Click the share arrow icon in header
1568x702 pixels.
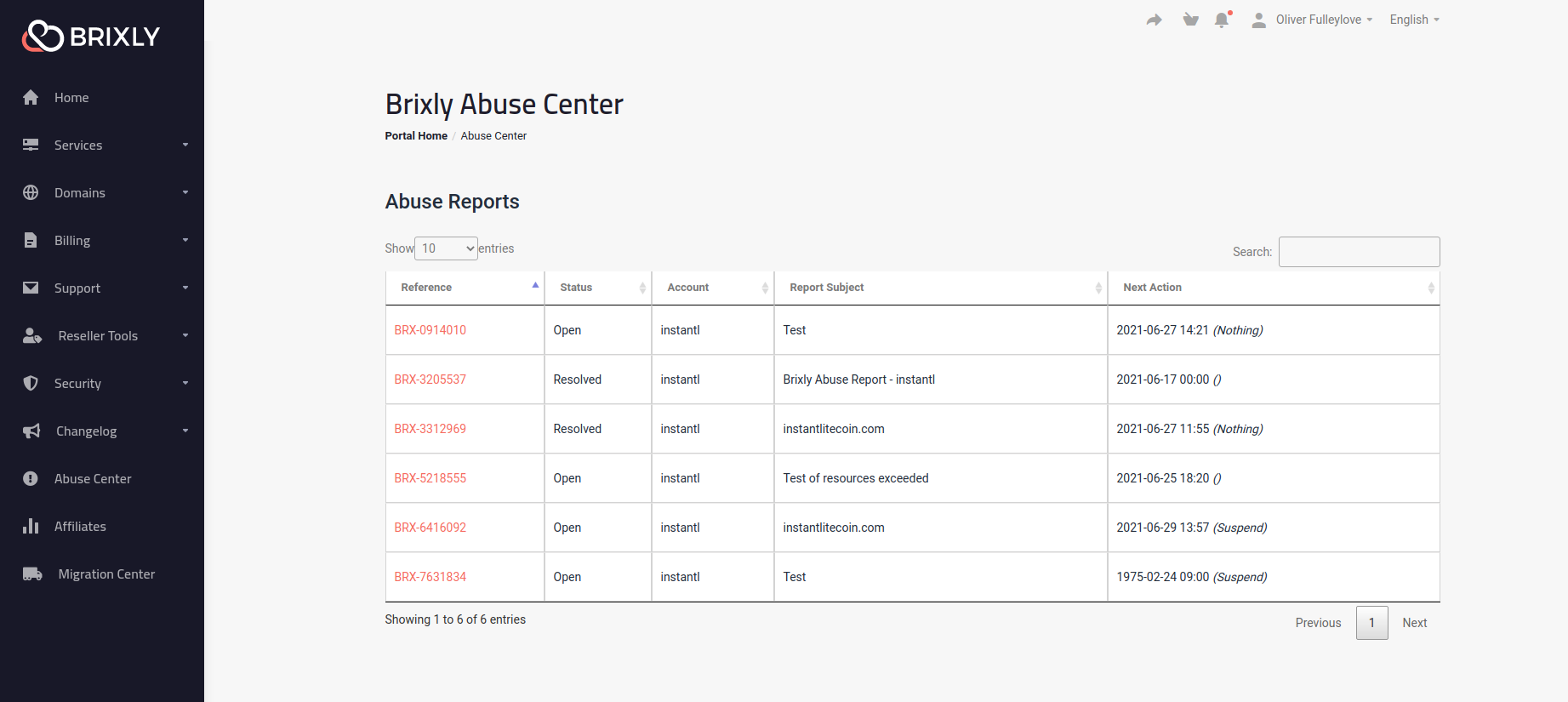pyautogui.click(x=1154, y=20)
